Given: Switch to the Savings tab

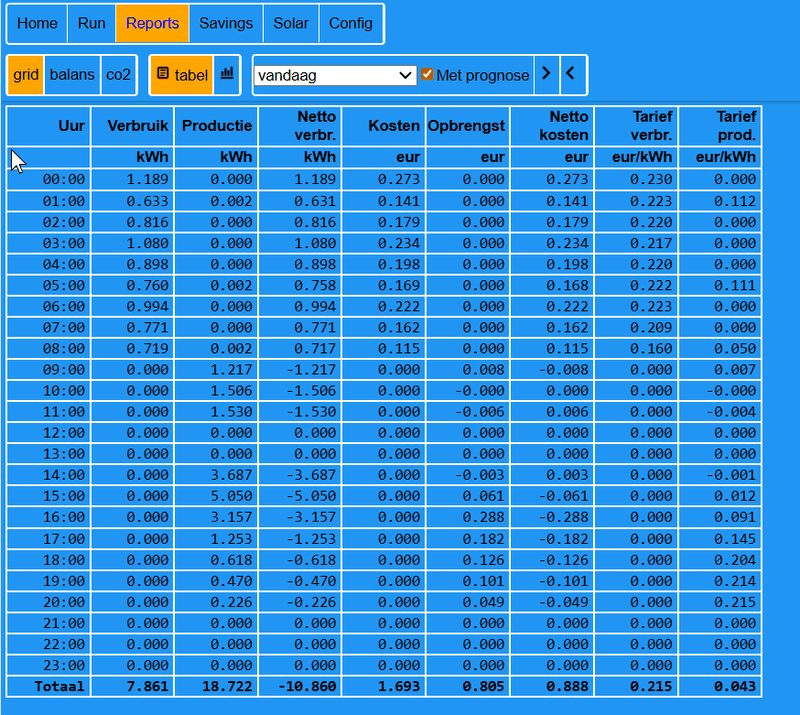Looking at the screenshot, I should (226, 23).
